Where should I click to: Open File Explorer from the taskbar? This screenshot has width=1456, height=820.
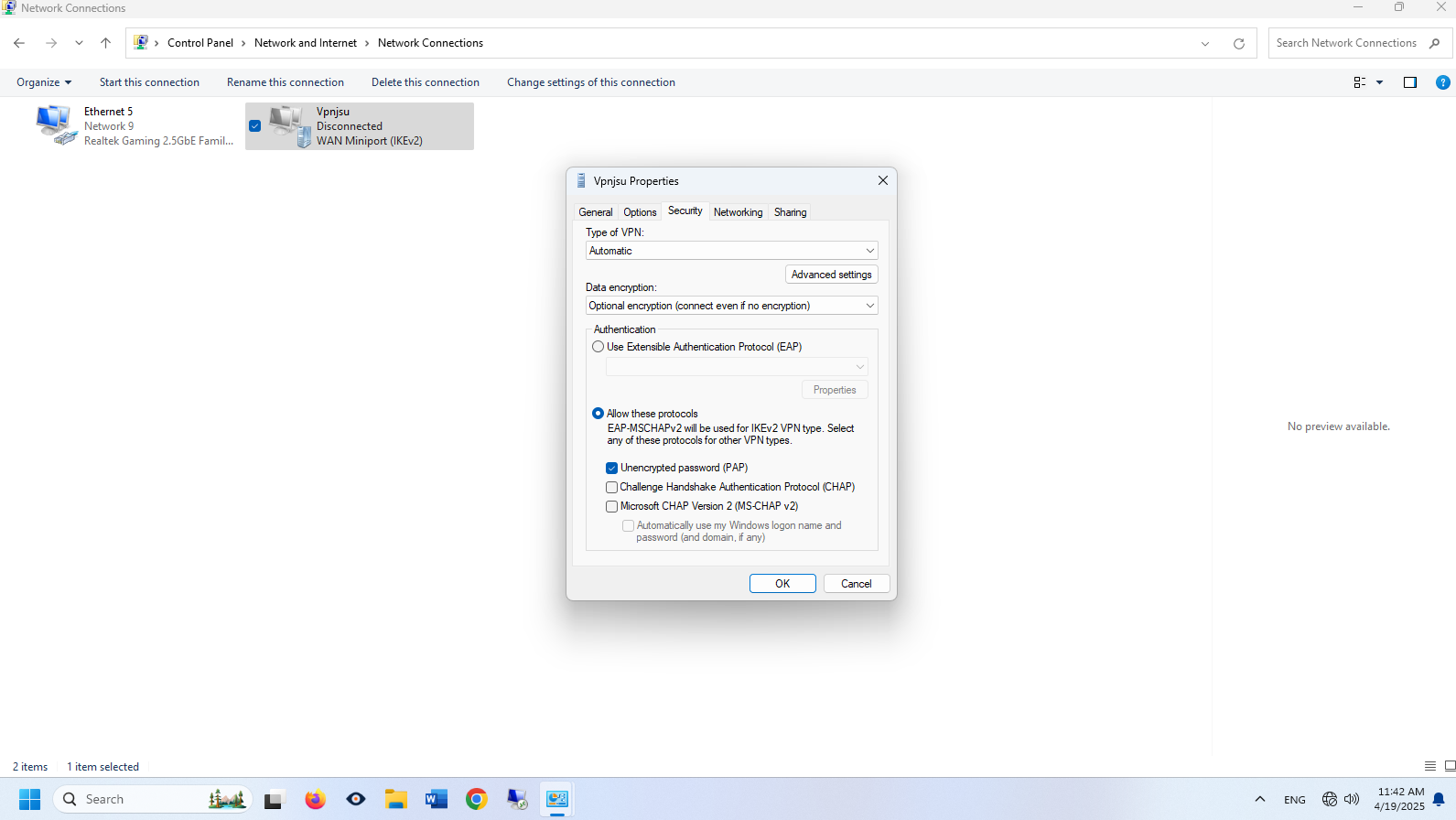[x=395, y=799]
